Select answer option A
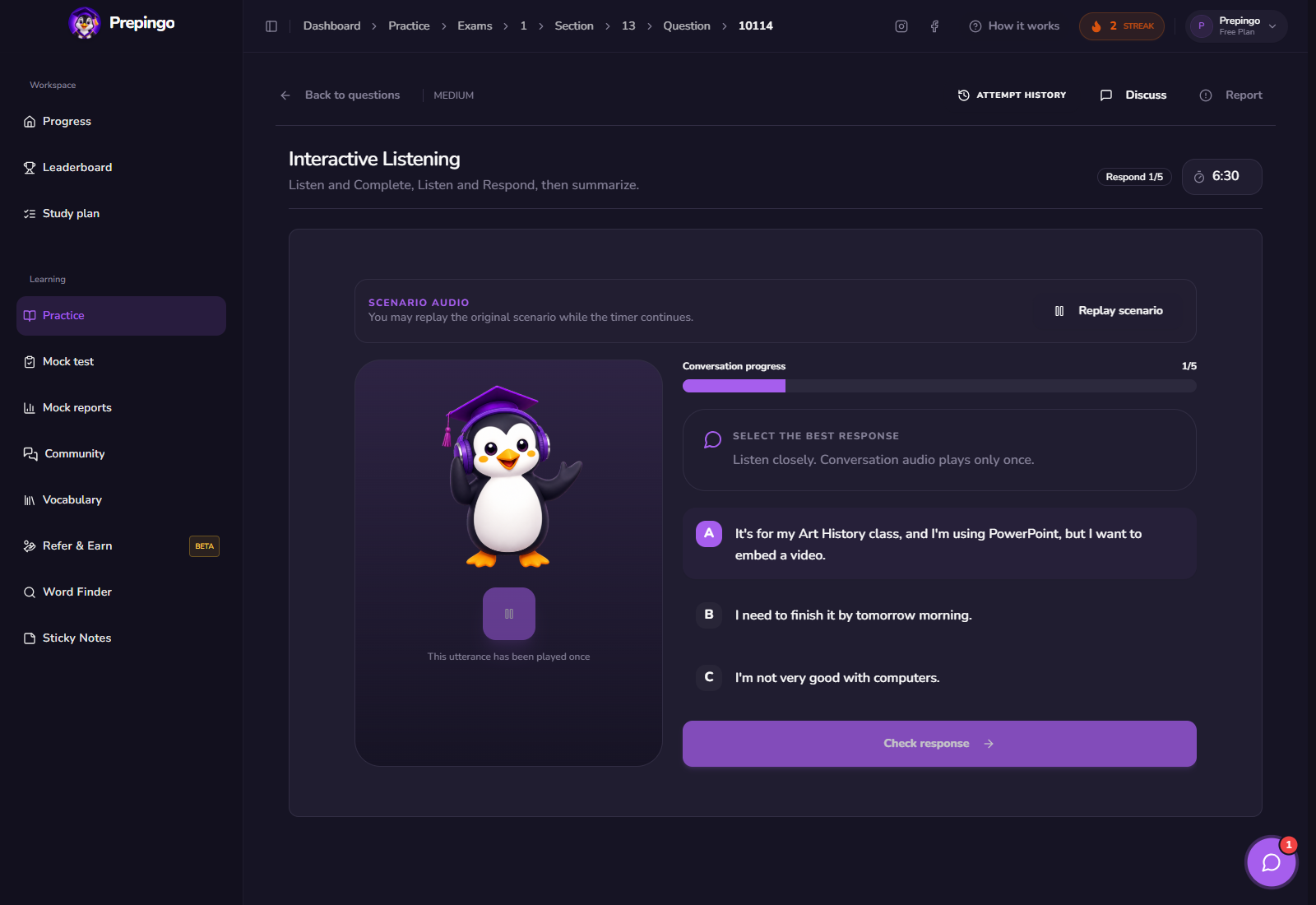 tap(939, 544)
